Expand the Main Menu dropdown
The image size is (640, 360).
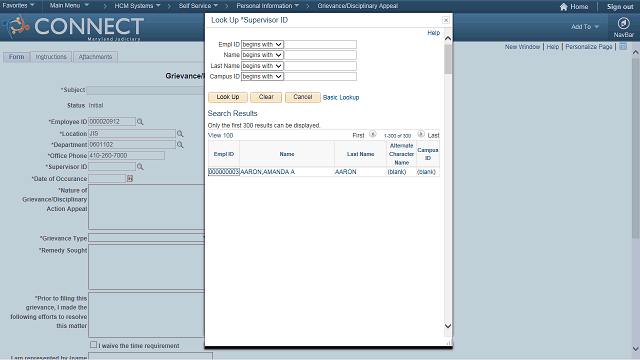[x=69, y=6]
